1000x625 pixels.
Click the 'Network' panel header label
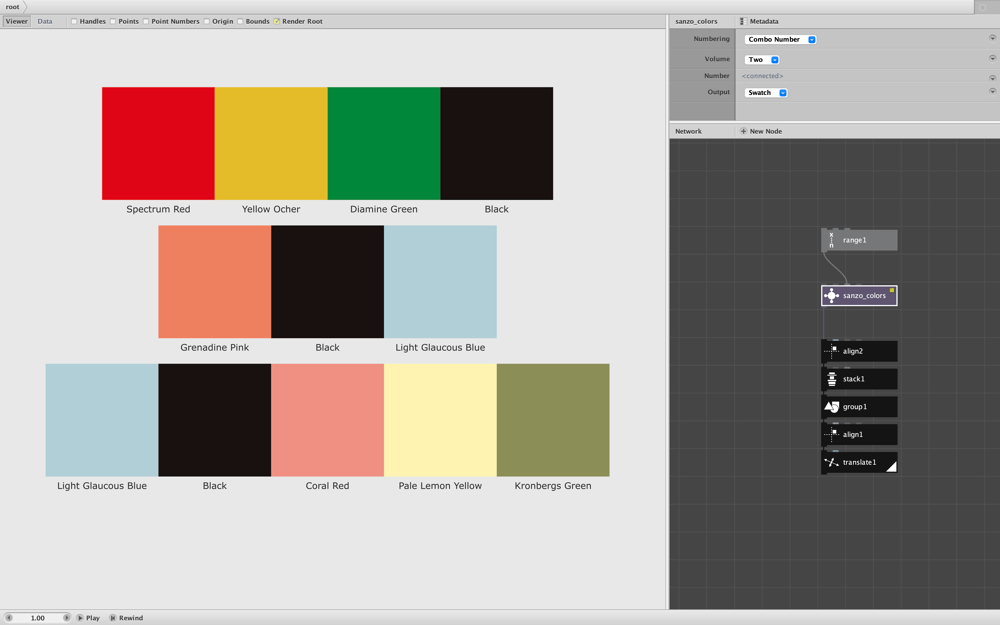pyautogui.click(x=688, y=131)
